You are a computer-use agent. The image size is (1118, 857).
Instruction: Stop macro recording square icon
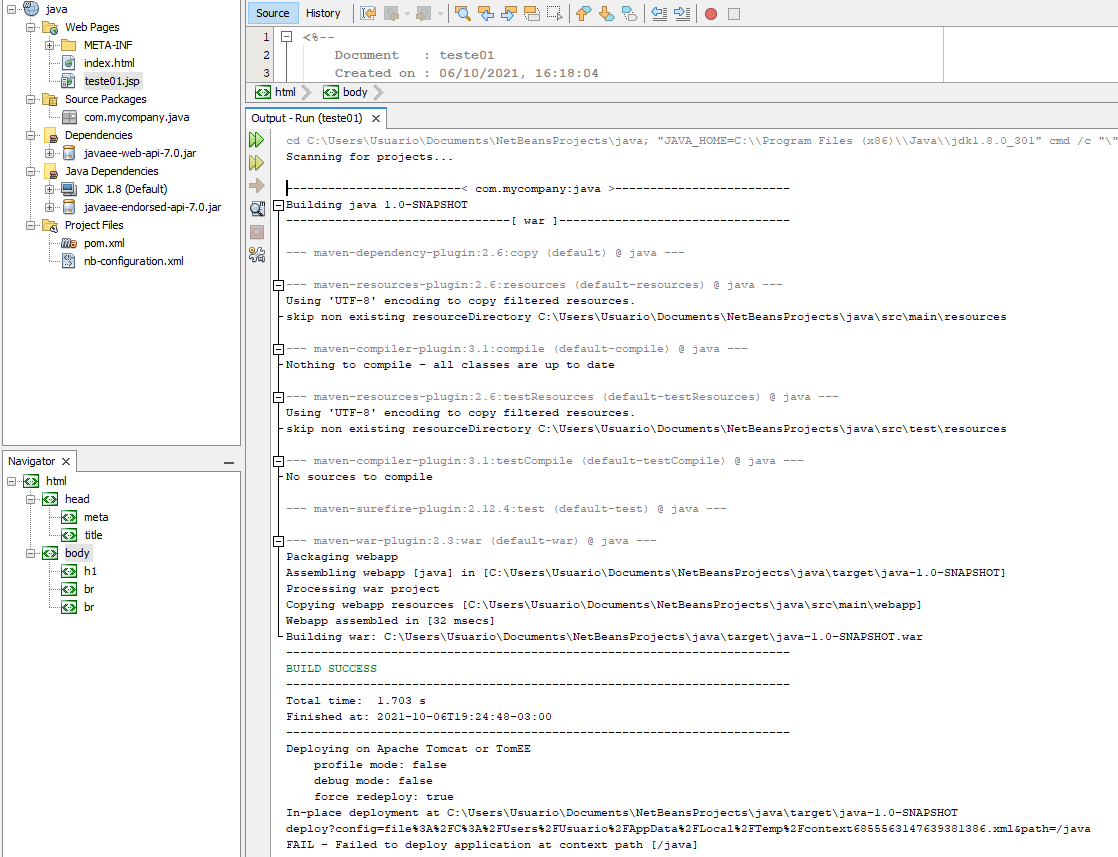point(734,14)
